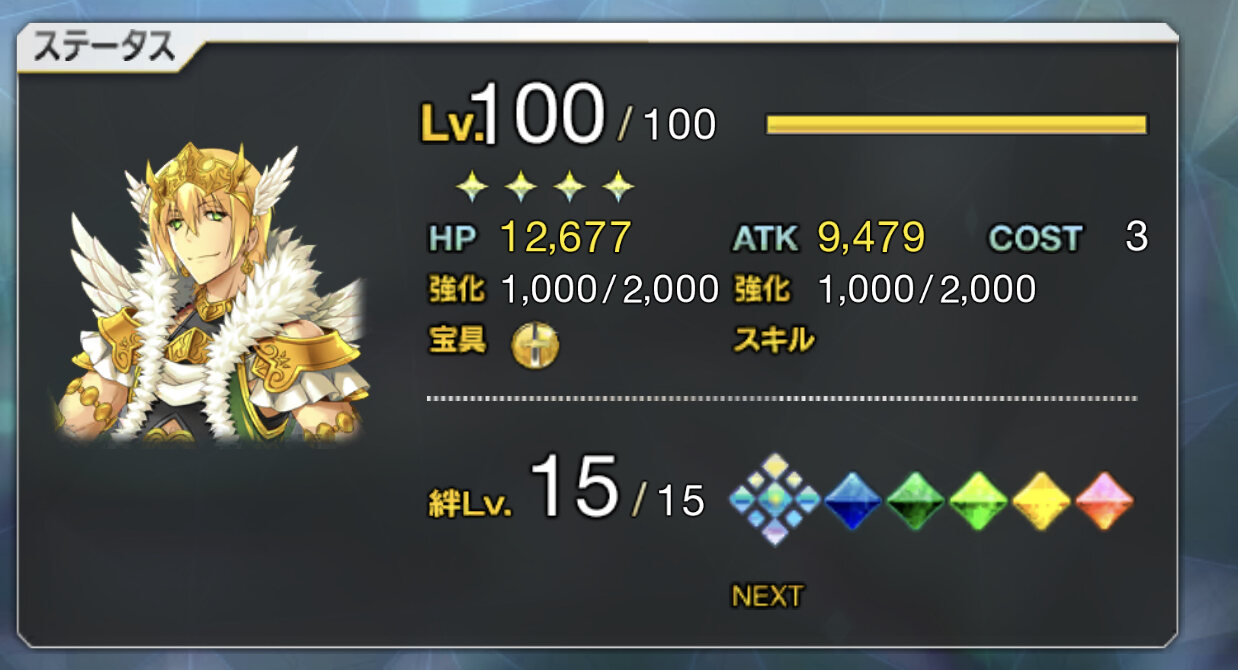Viewport: 1238px width, 670px height.
Task: Click the pink-orange bond gem
Action: [1104, 500]
